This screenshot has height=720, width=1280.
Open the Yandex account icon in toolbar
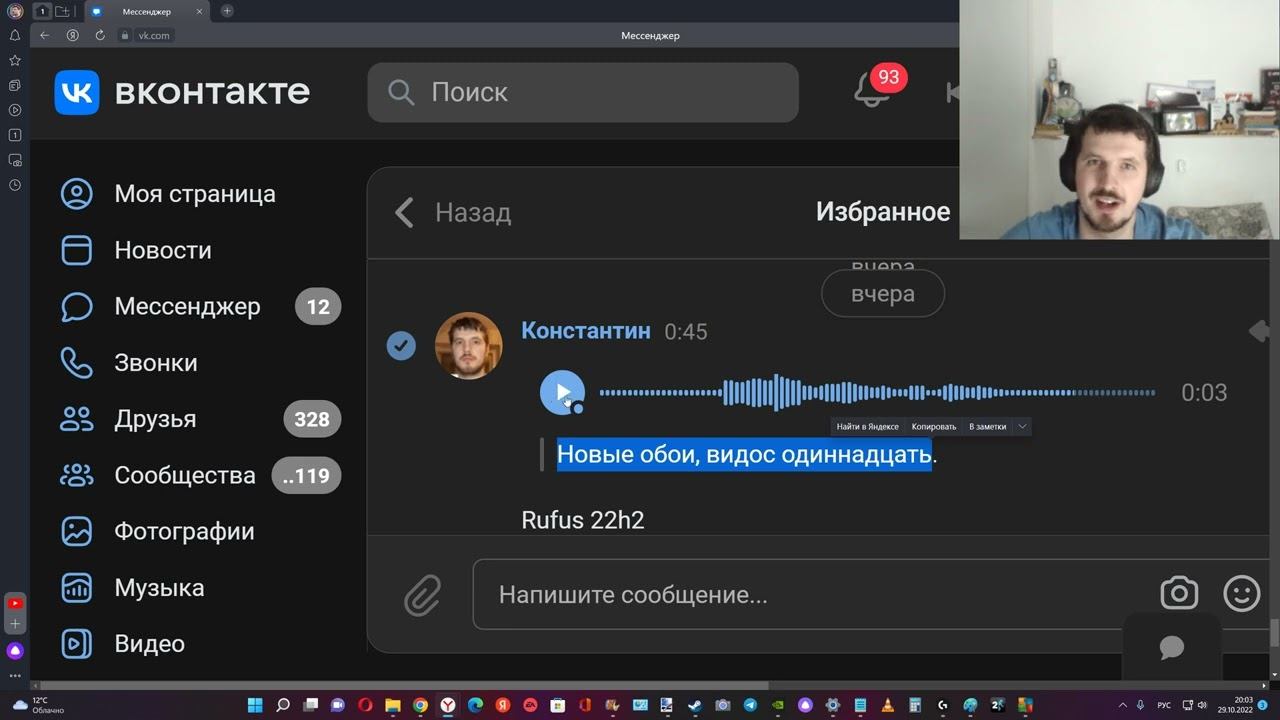[73, 35]
